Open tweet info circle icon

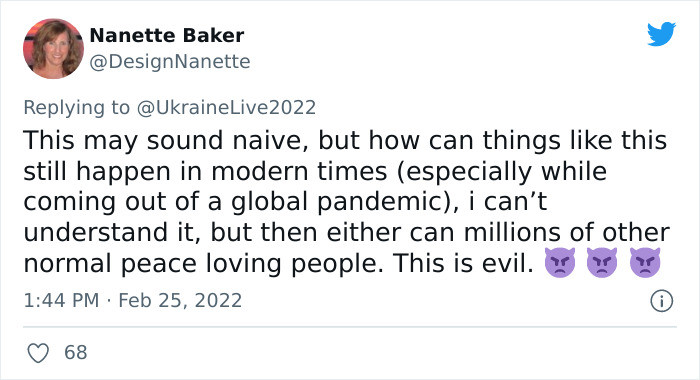coord(661,301)
